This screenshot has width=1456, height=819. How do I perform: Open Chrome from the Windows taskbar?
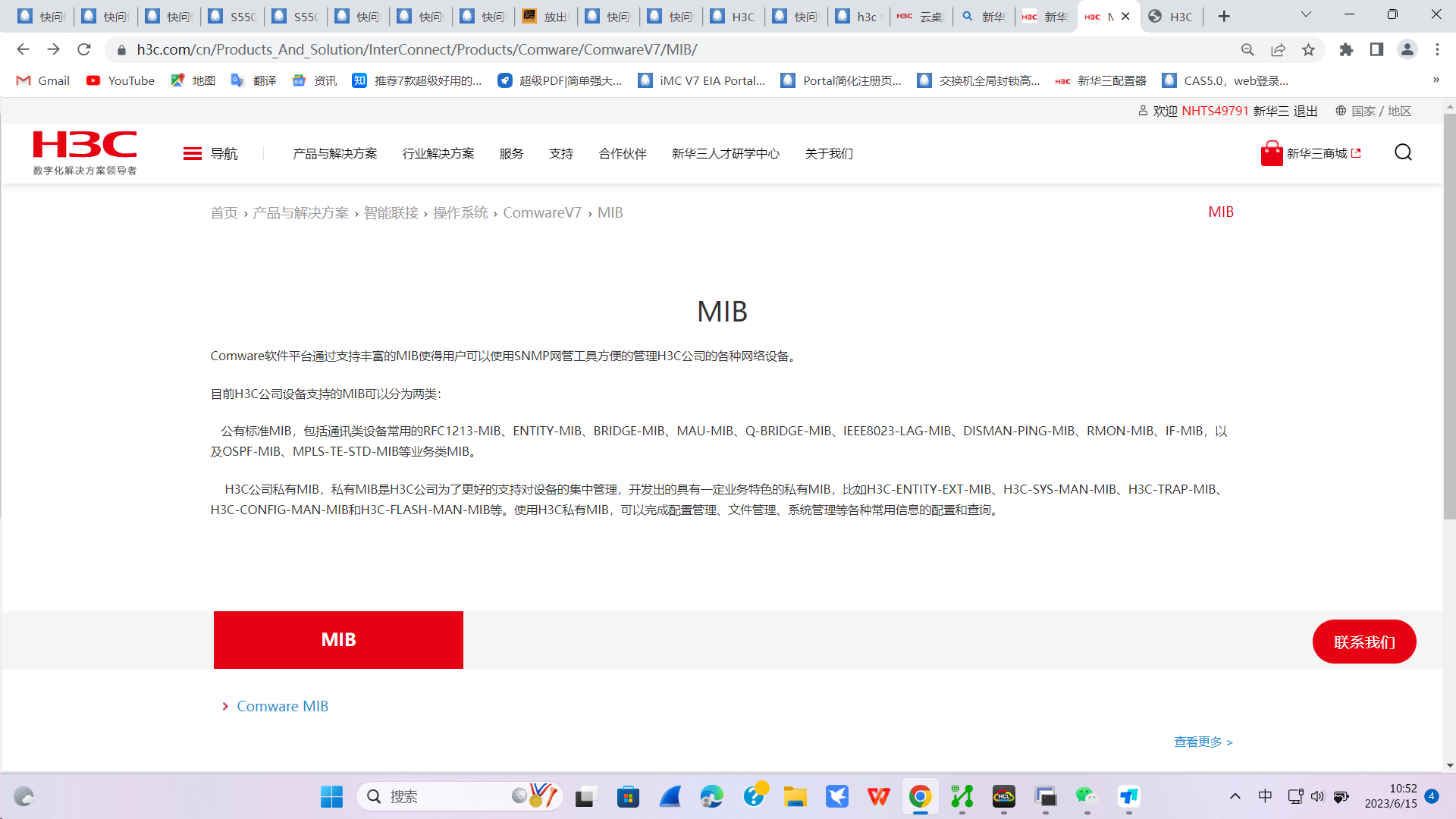coord(920,797)
